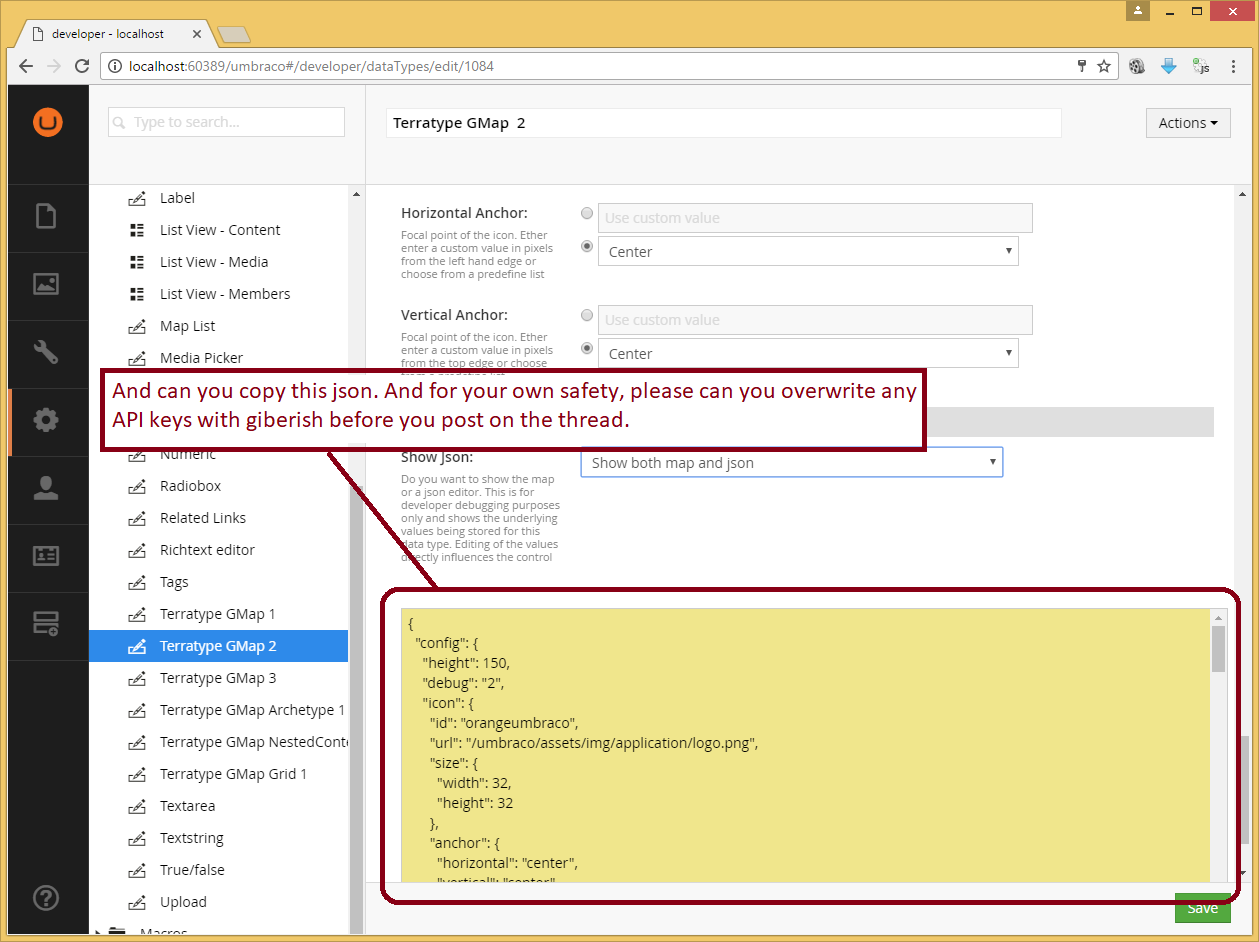Click the icon beside Map List
The image size is (1259, 942).
tap(137, 326)
